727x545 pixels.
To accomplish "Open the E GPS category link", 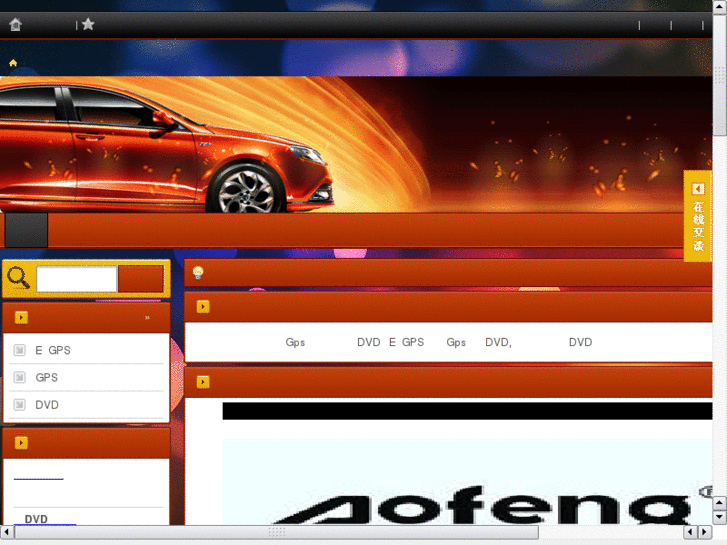I will click(x=53, y=351).
